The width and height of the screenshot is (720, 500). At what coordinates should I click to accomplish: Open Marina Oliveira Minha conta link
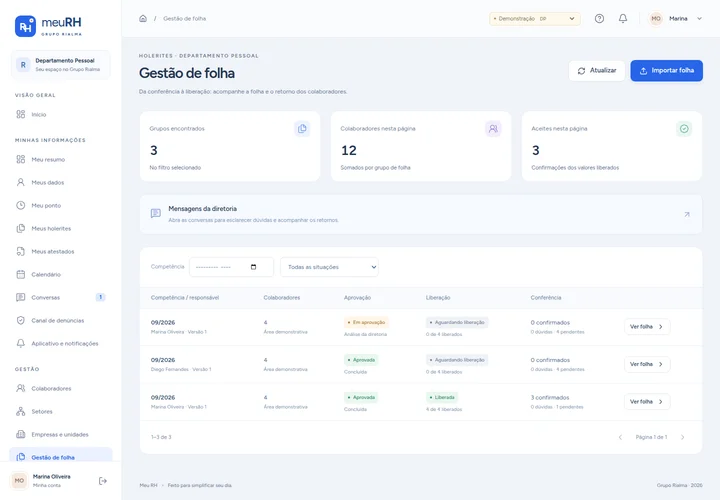pos(51,481)
